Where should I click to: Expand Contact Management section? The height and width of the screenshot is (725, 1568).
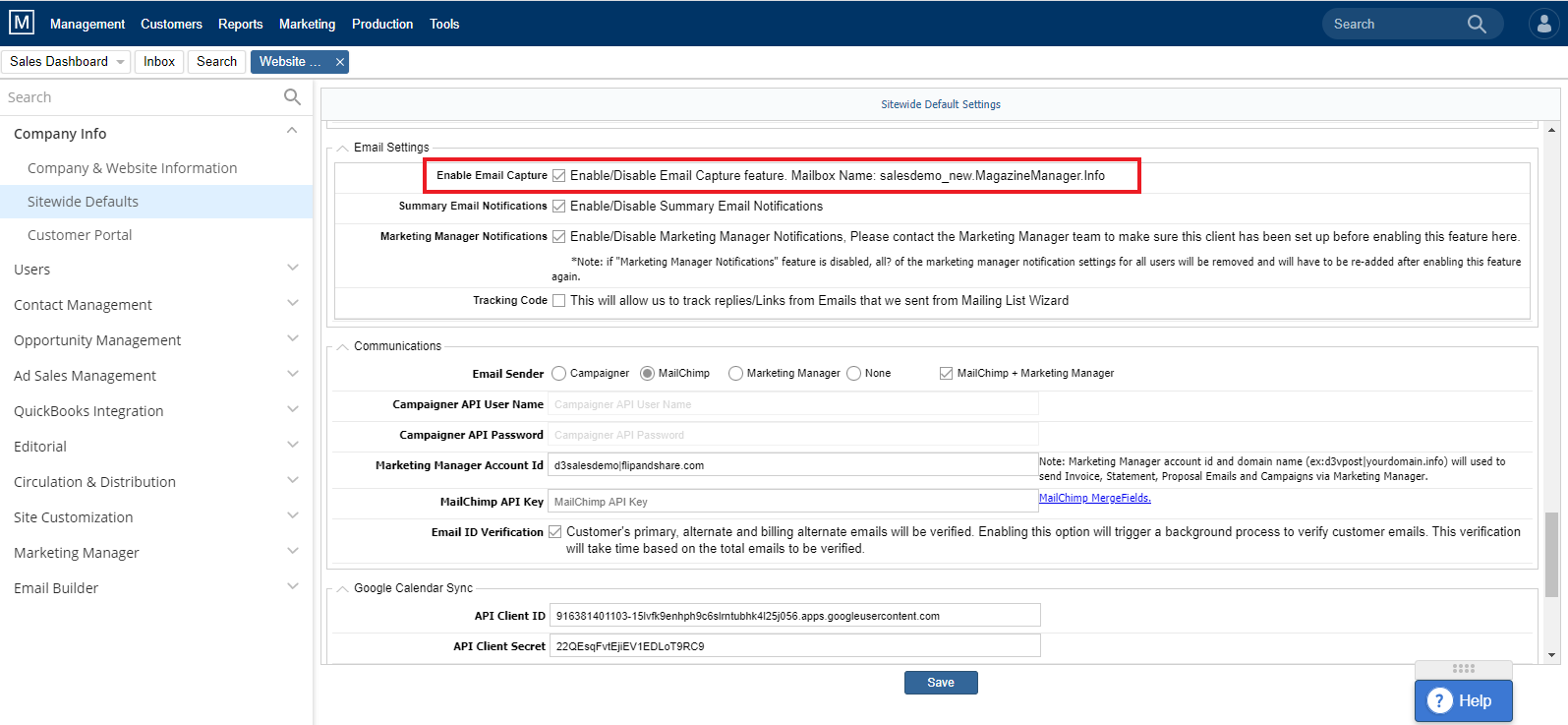pos(292,303)
